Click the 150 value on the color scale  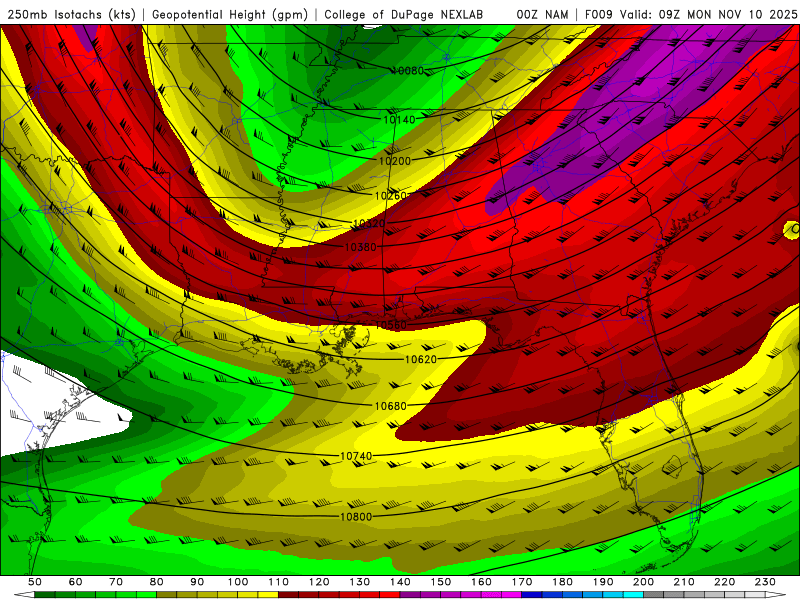point(441,582)
